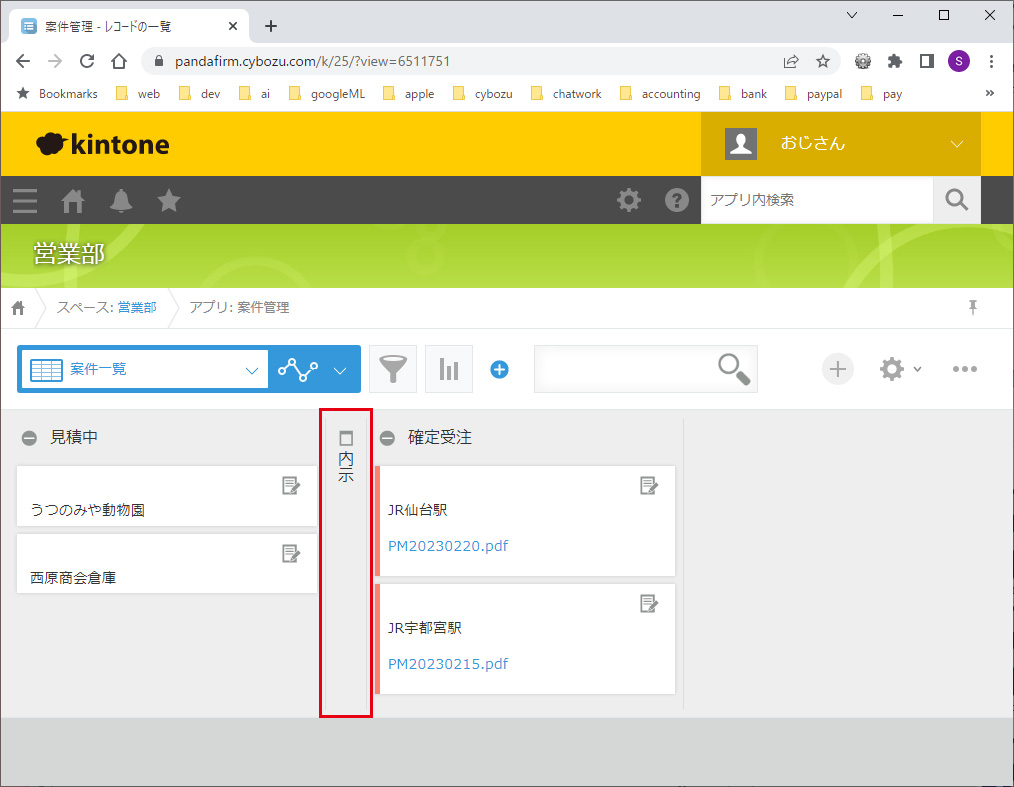Click the help question mark icon
The image size is (1014, 787).
[677, 201]
